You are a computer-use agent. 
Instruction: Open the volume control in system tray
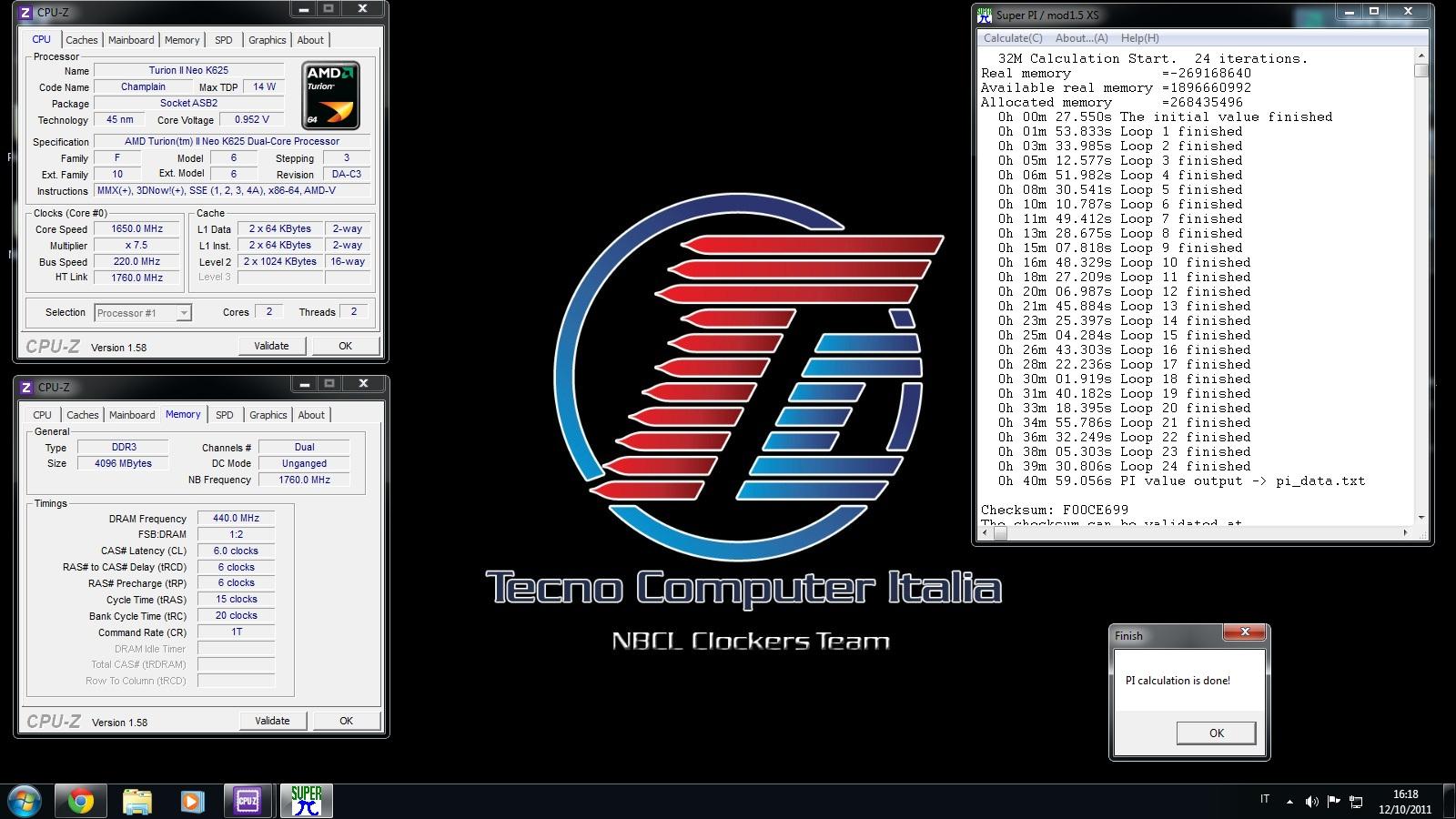[x=1311, y=802]
